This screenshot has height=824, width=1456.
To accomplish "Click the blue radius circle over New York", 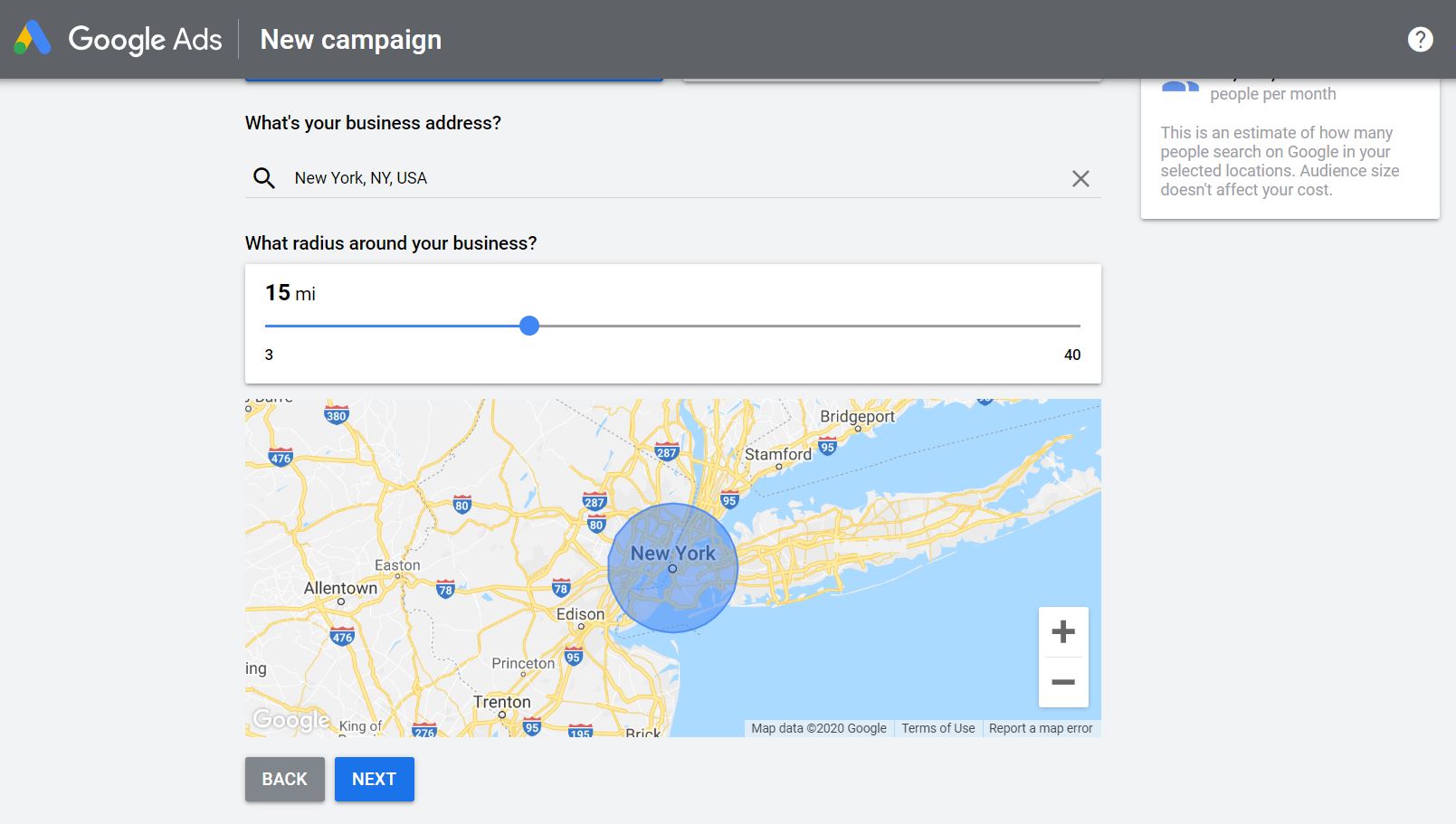I will pos(673,568).
